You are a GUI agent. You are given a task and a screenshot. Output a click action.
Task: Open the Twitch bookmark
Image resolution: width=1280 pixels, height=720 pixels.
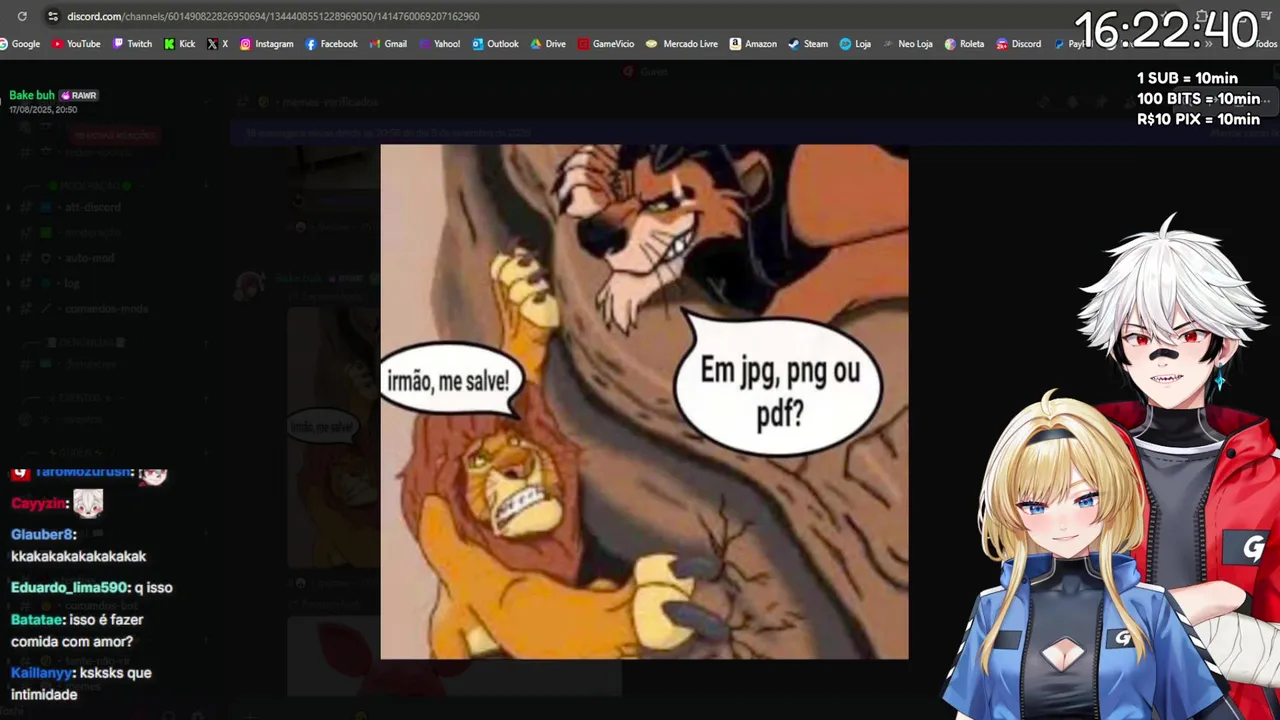132,44
